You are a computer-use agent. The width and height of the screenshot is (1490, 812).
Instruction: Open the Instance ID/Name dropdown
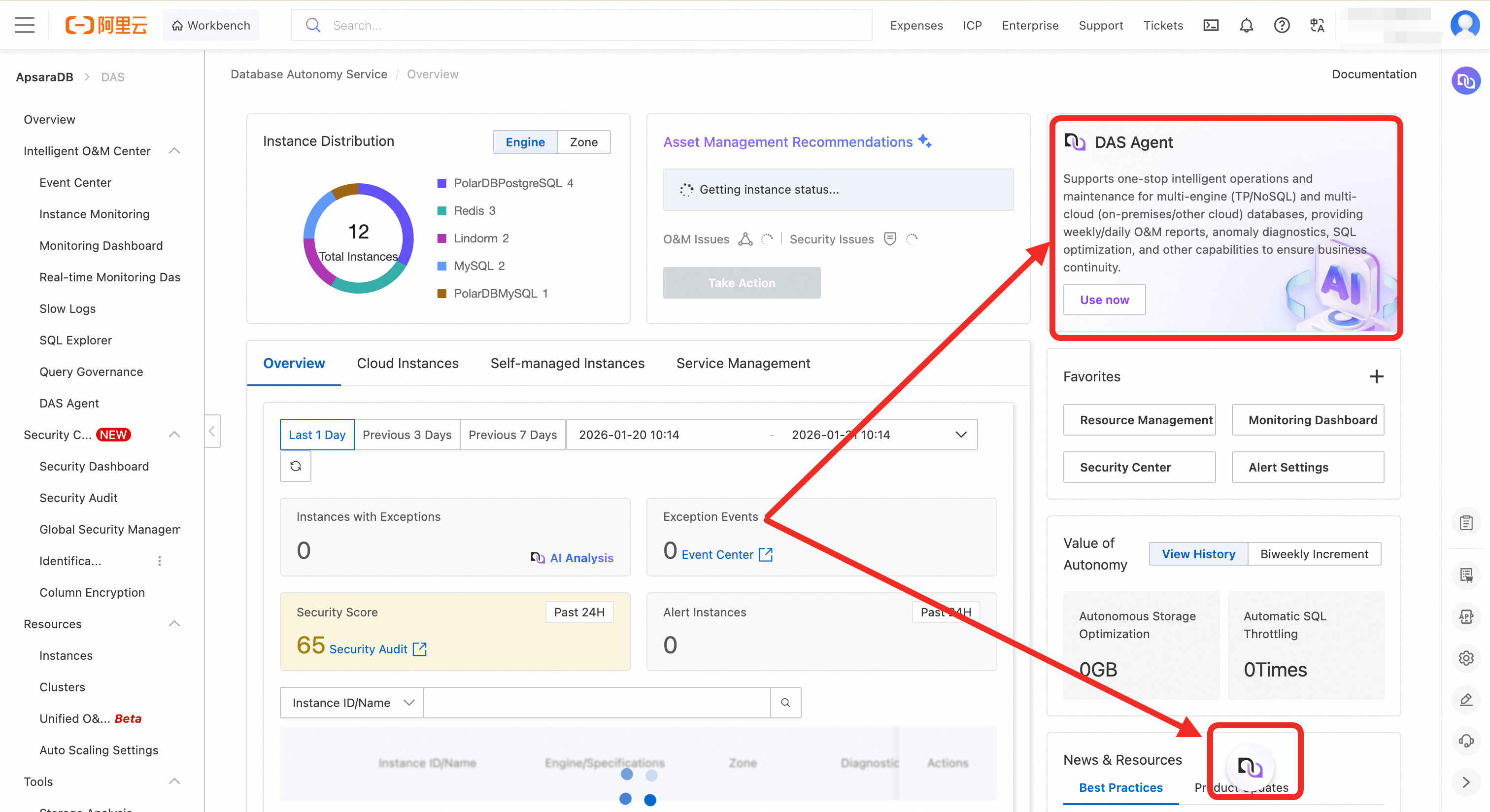(x=352, y=703)
